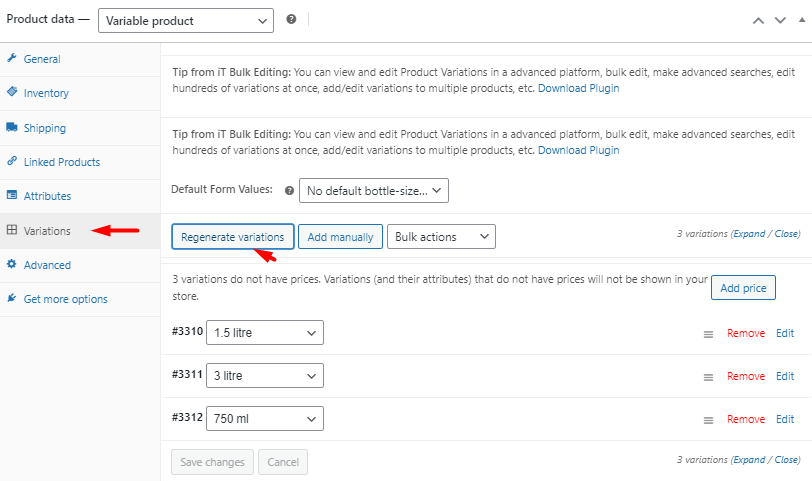Click the drag handle for variation #3311
The image size is (812, 481).
click(708, 377)
